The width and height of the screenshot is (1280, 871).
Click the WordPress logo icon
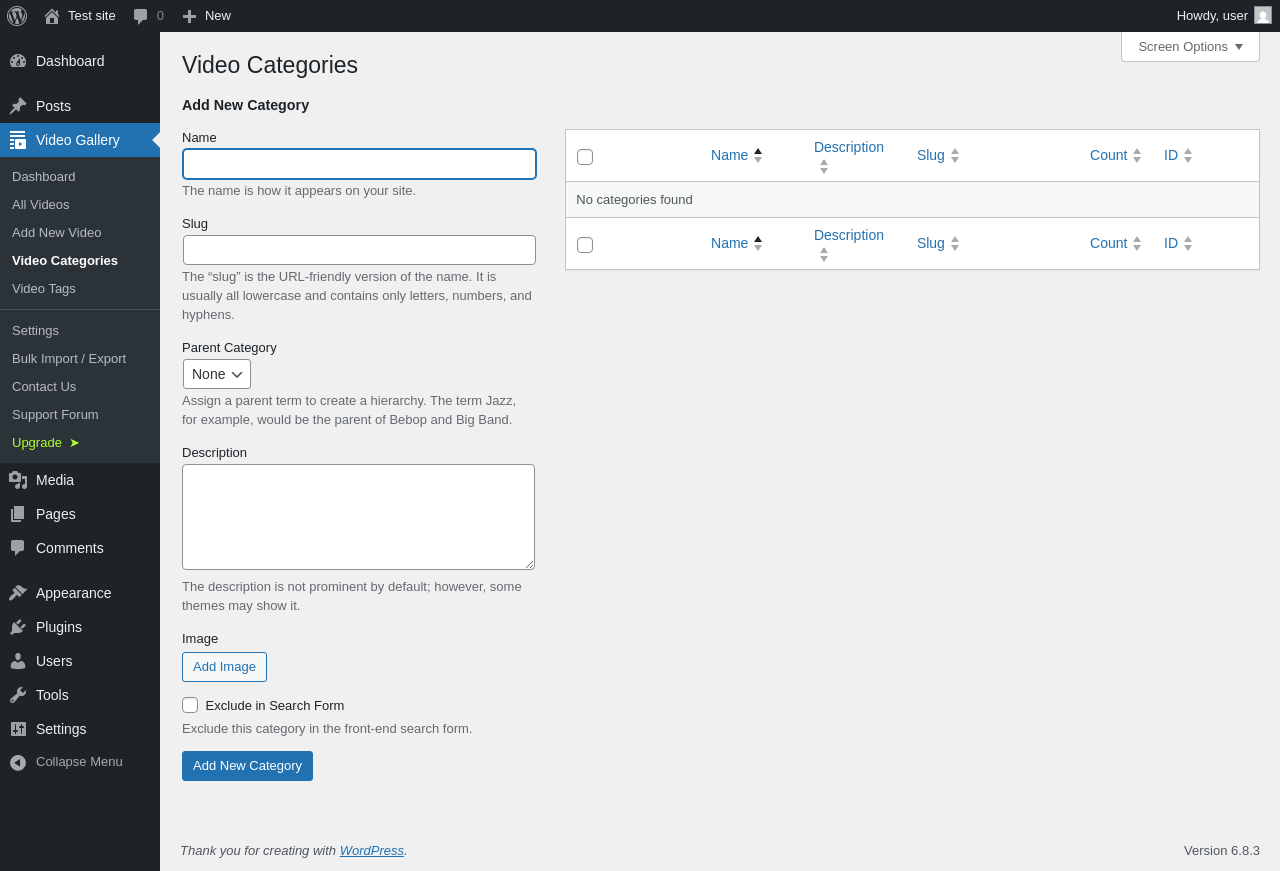pyautogui.click(x=17, y=16)
